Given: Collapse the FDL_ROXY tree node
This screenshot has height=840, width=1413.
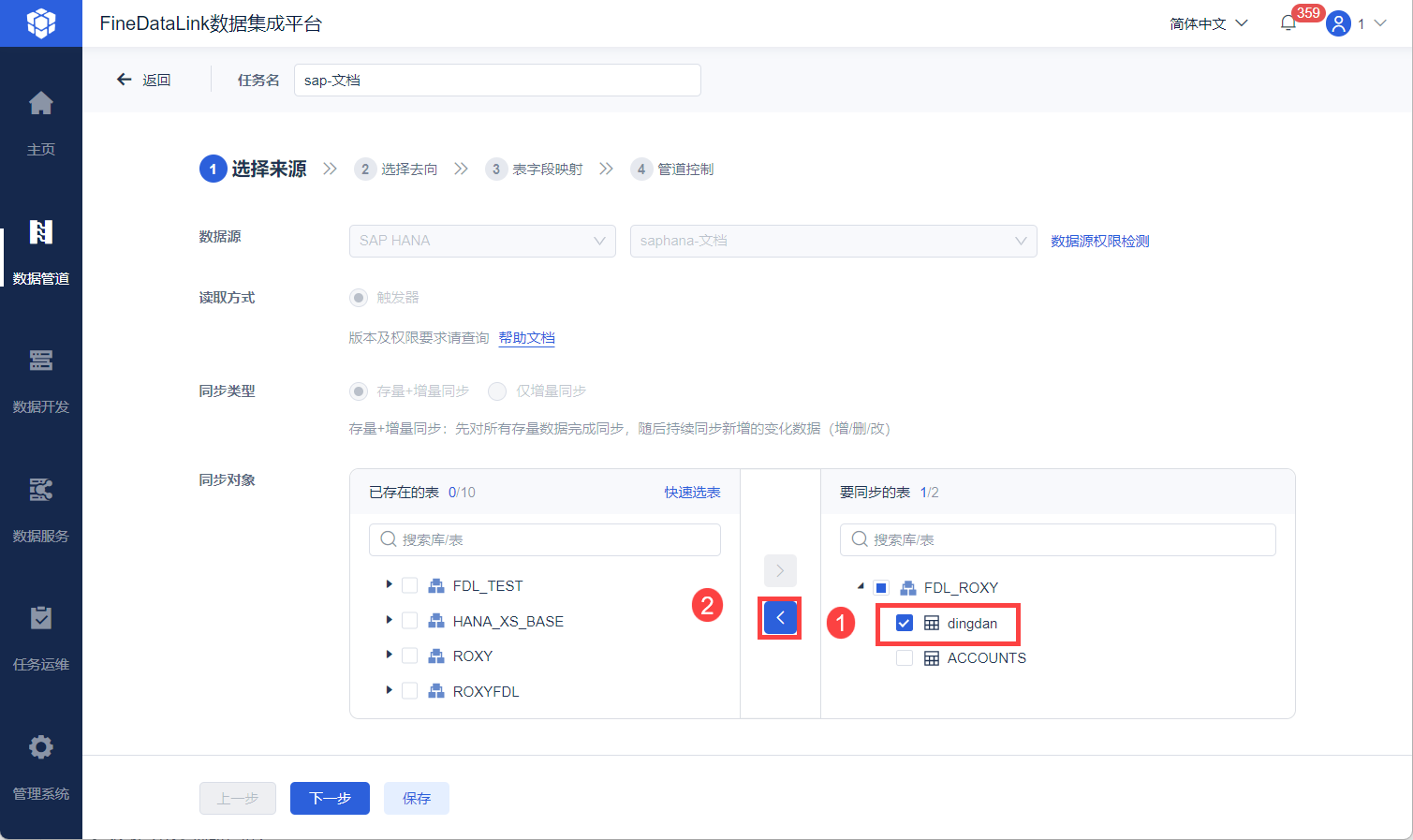Looking at the screenshot, I should point(861,586).
